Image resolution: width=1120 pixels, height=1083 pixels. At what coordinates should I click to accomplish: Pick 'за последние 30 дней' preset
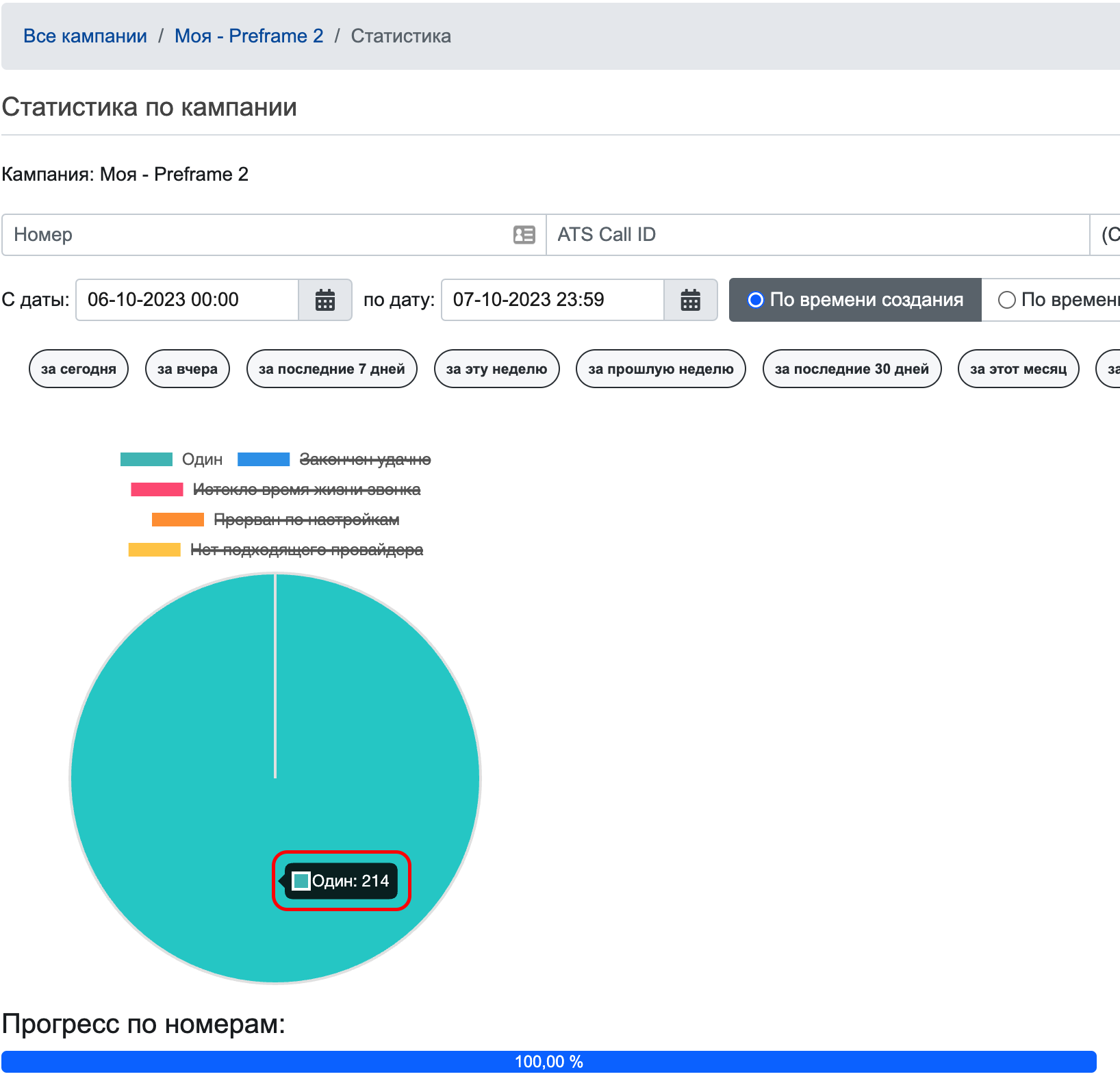pos(851,369)
